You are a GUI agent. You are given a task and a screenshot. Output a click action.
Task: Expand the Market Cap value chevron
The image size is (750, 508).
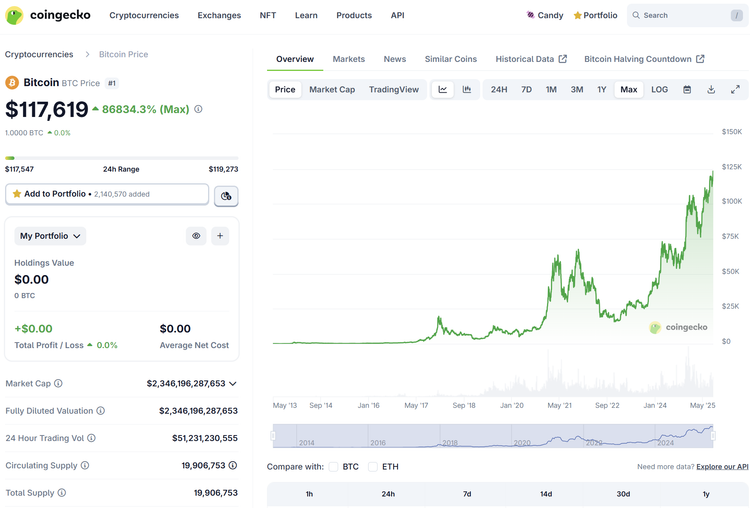pyautogui.click(x=233, y=383)
